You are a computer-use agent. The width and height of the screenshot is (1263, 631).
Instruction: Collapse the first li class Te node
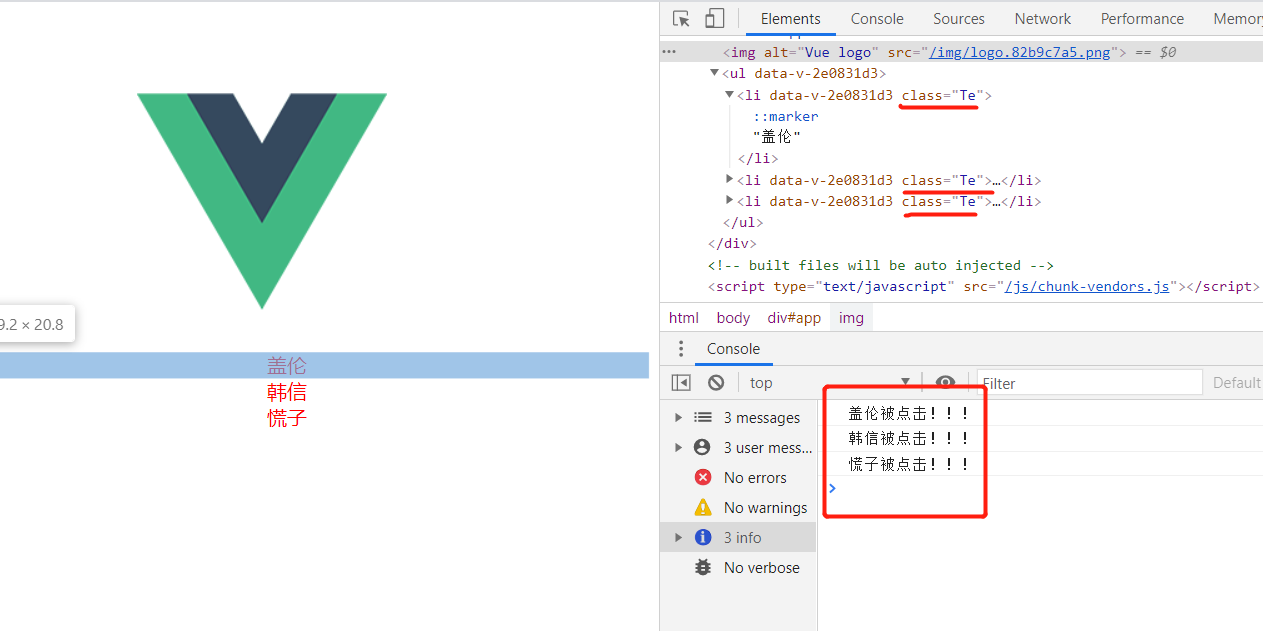click(x=730, y=95)
